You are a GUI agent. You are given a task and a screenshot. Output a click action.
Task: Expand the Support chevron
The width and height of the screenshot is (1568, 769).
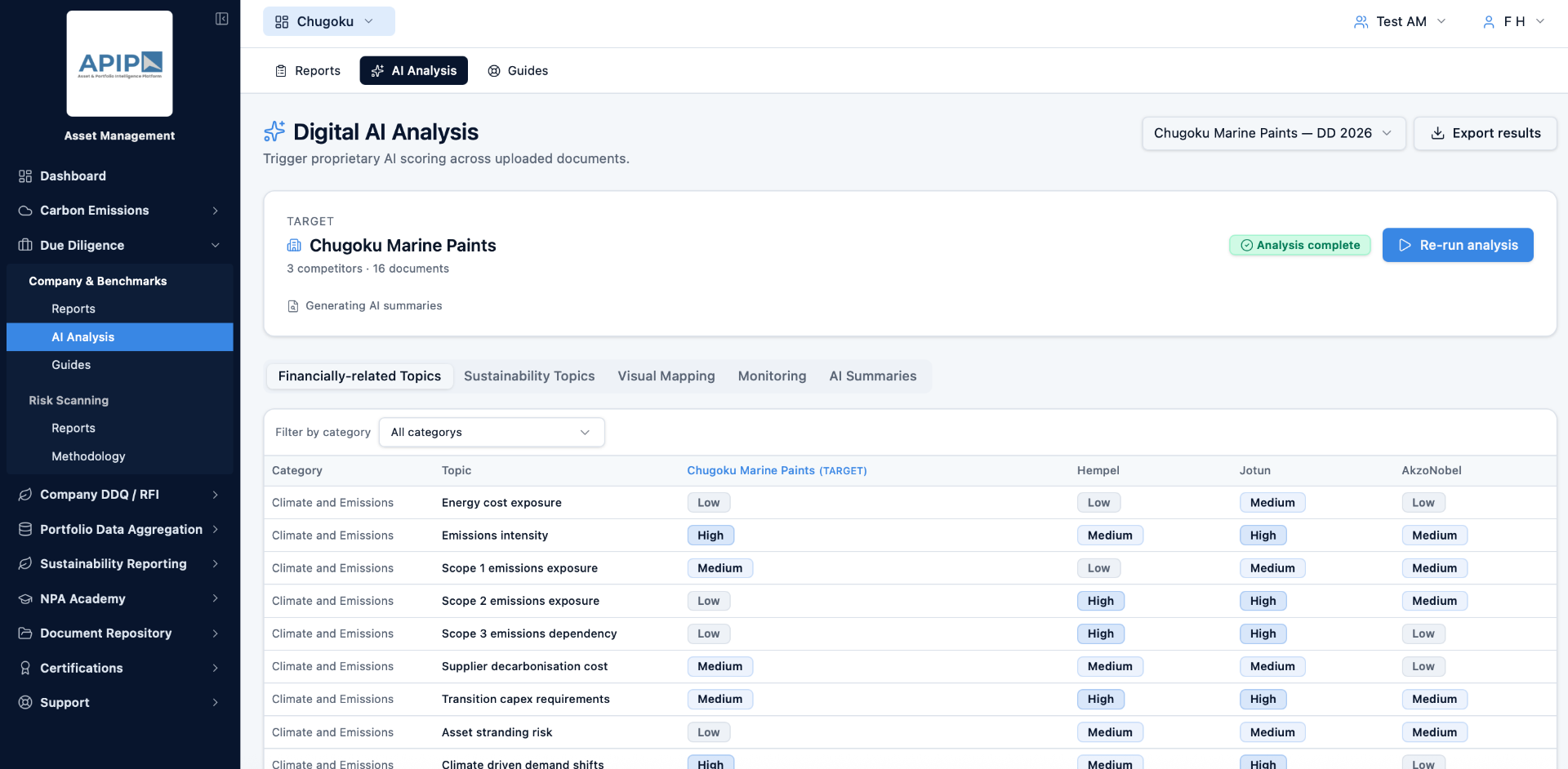click(216, 703)
